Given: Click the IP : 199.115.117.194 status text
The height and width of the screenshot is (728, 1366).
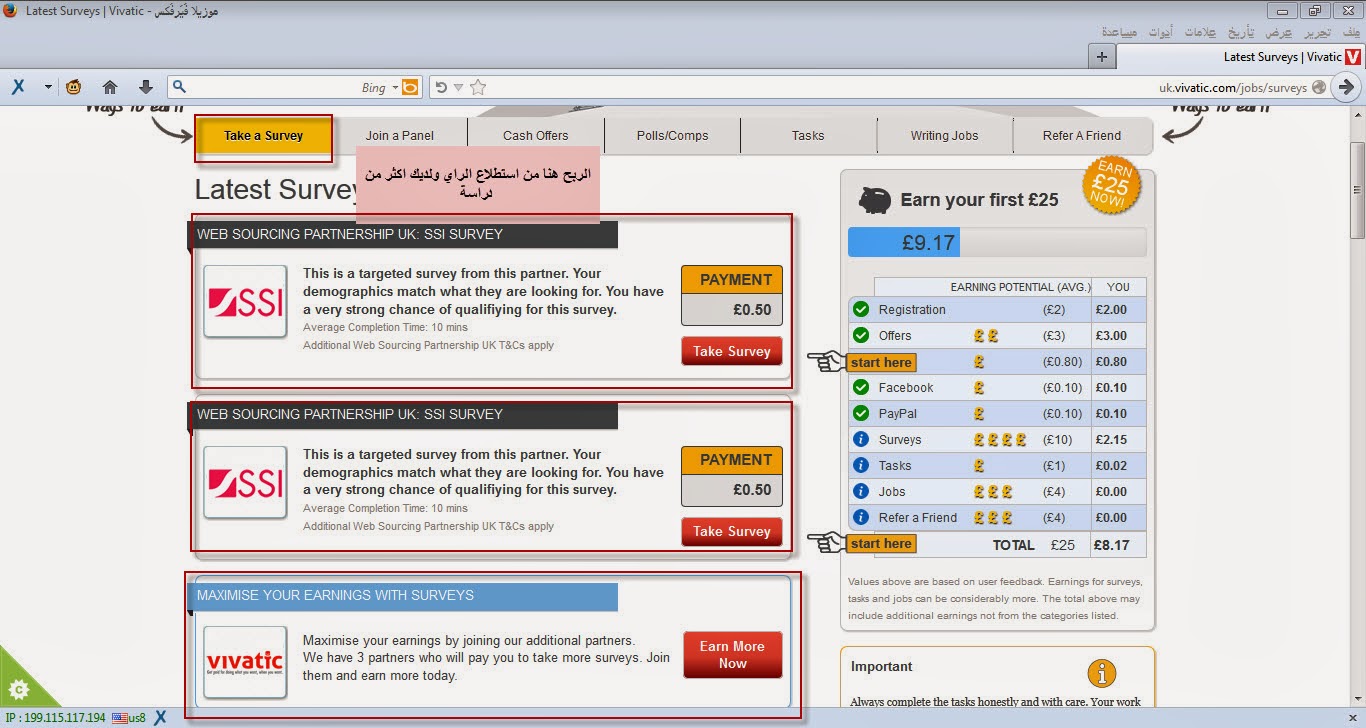Looking at the screenshot, I should 54,718.
